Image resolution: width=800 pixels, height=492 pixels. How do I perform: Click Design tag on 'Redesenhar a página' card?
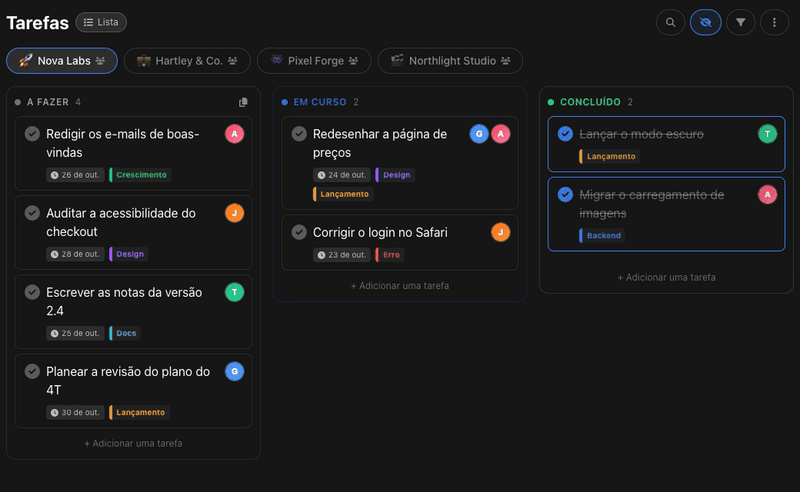(x=396, y=175)
